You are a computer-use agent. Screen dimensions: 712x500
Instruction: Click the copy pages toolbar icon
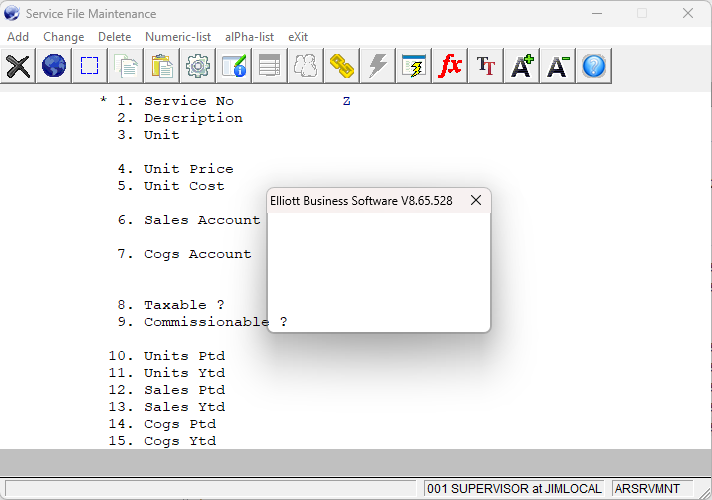[x=126, y=67]
